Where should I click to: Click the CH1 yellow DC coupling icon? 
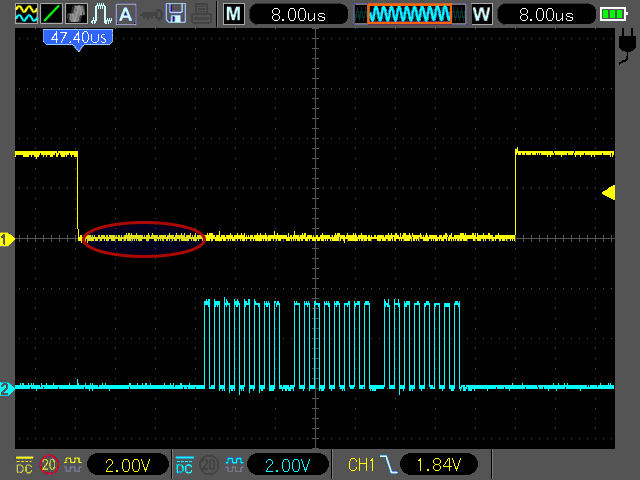[x=24, y=465]
